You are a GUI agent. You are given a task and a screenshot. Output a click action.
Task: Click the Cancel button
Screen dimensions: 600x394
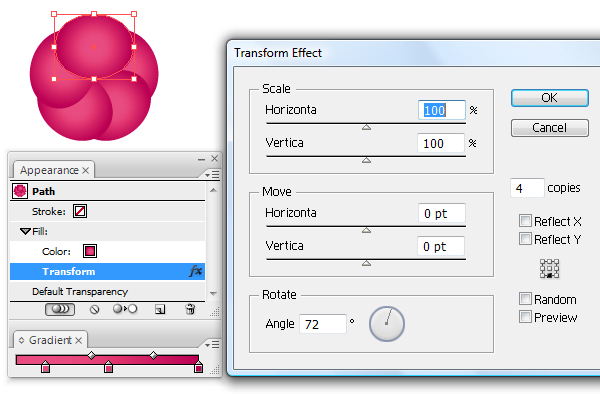549,128
